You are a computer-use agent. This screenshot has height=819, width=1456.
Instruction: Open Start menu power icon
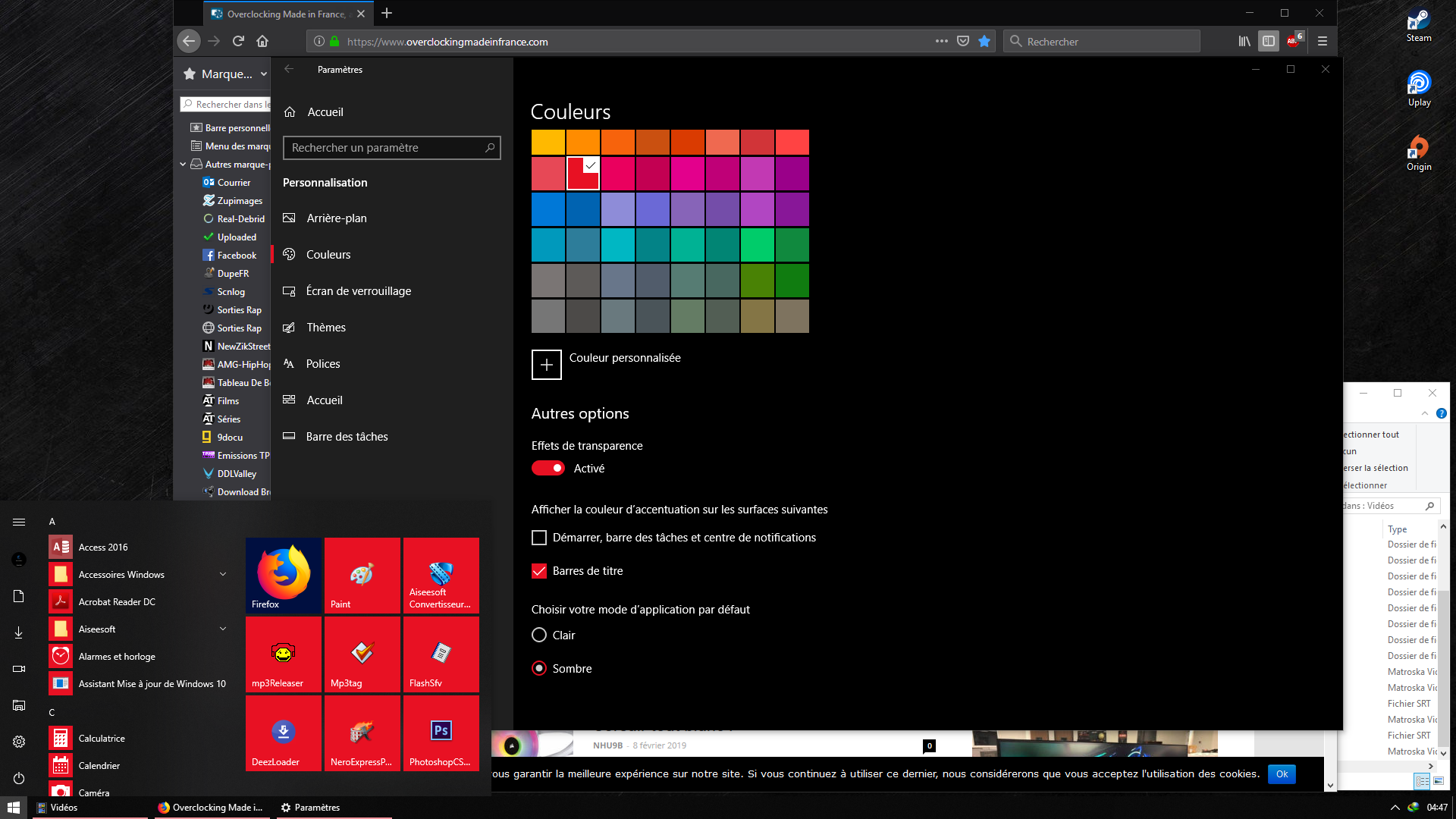point(19,778)
